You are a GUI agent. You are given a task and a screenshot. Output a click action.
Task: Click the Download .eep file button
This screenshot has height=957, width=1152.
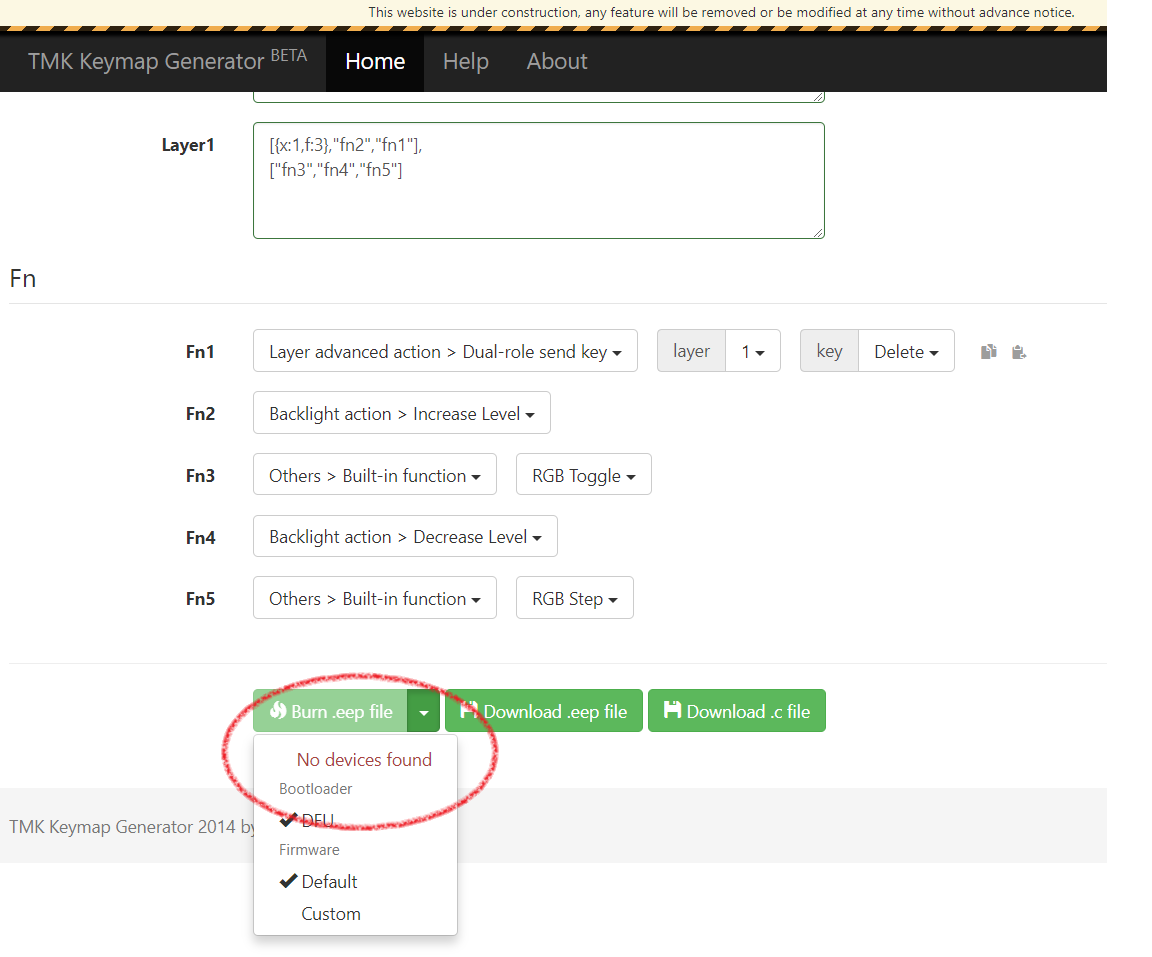coord(544,711)
